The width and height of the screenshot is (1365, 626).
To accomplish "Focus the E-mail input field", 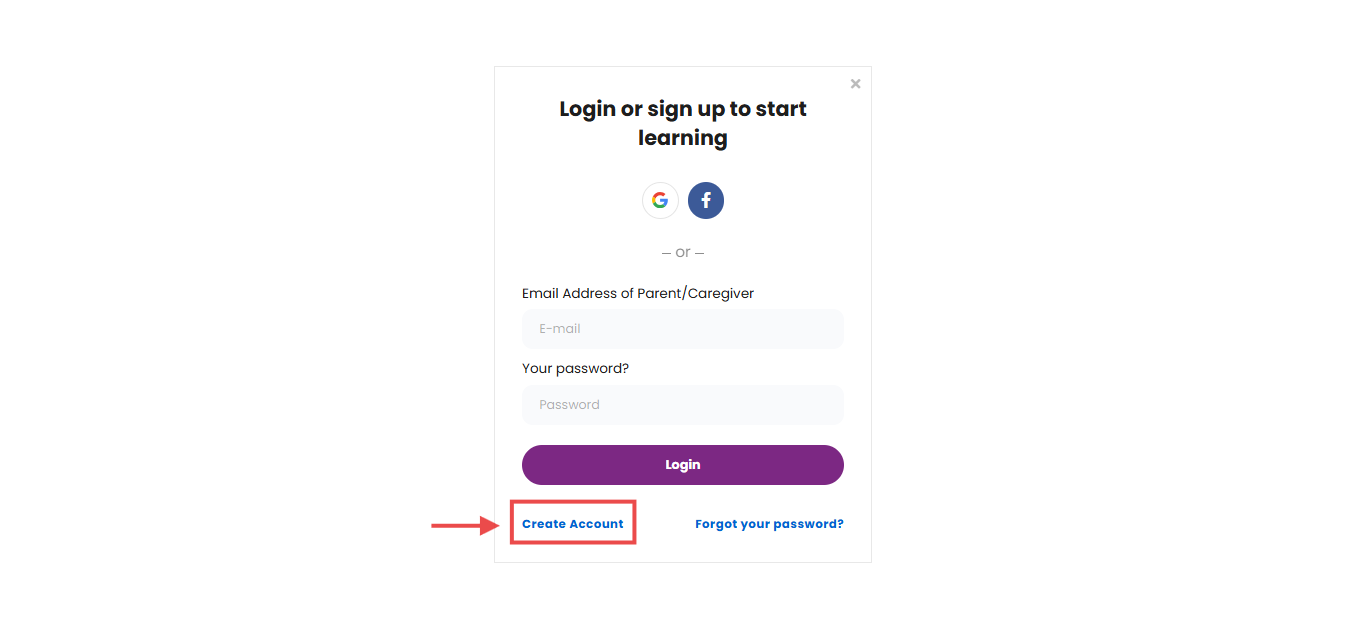I will (683, 329).
